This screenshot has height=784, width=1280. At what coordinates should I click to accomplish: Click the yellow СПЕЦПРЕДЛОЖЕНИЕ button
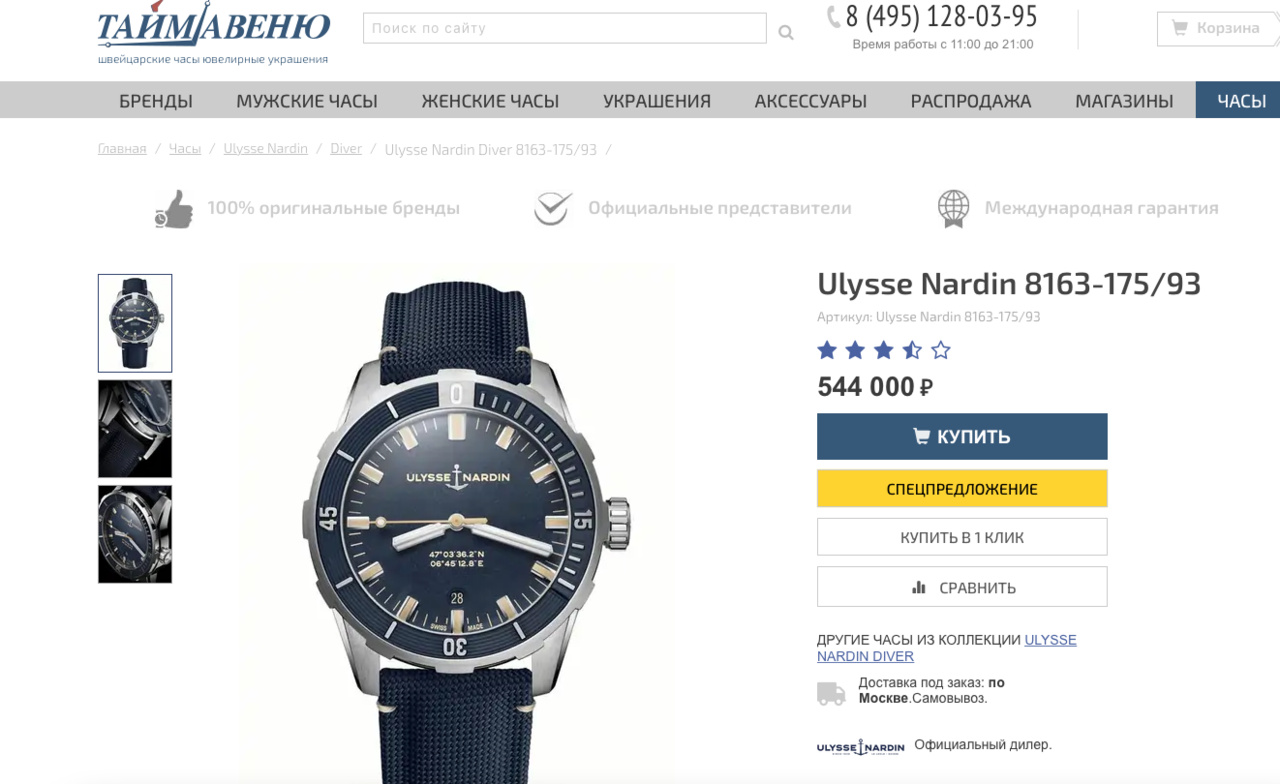click(x=962, y=488)
